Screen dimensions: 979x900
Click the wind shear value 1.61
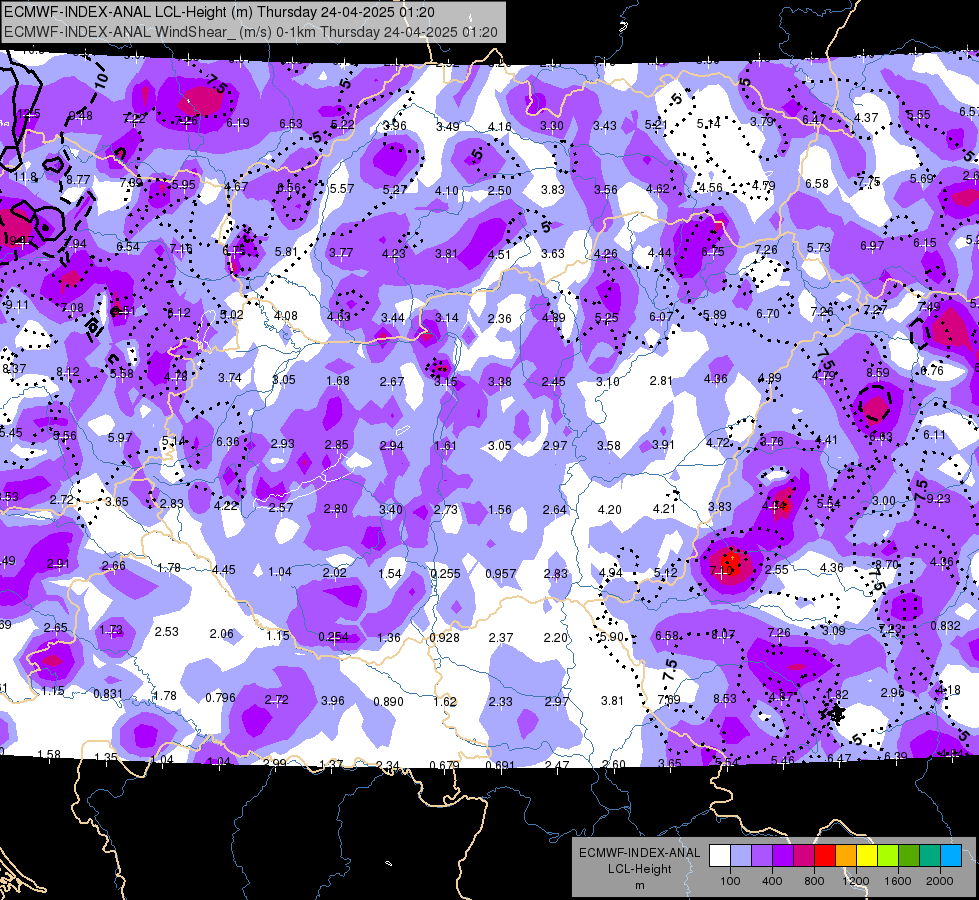[445, 446]
